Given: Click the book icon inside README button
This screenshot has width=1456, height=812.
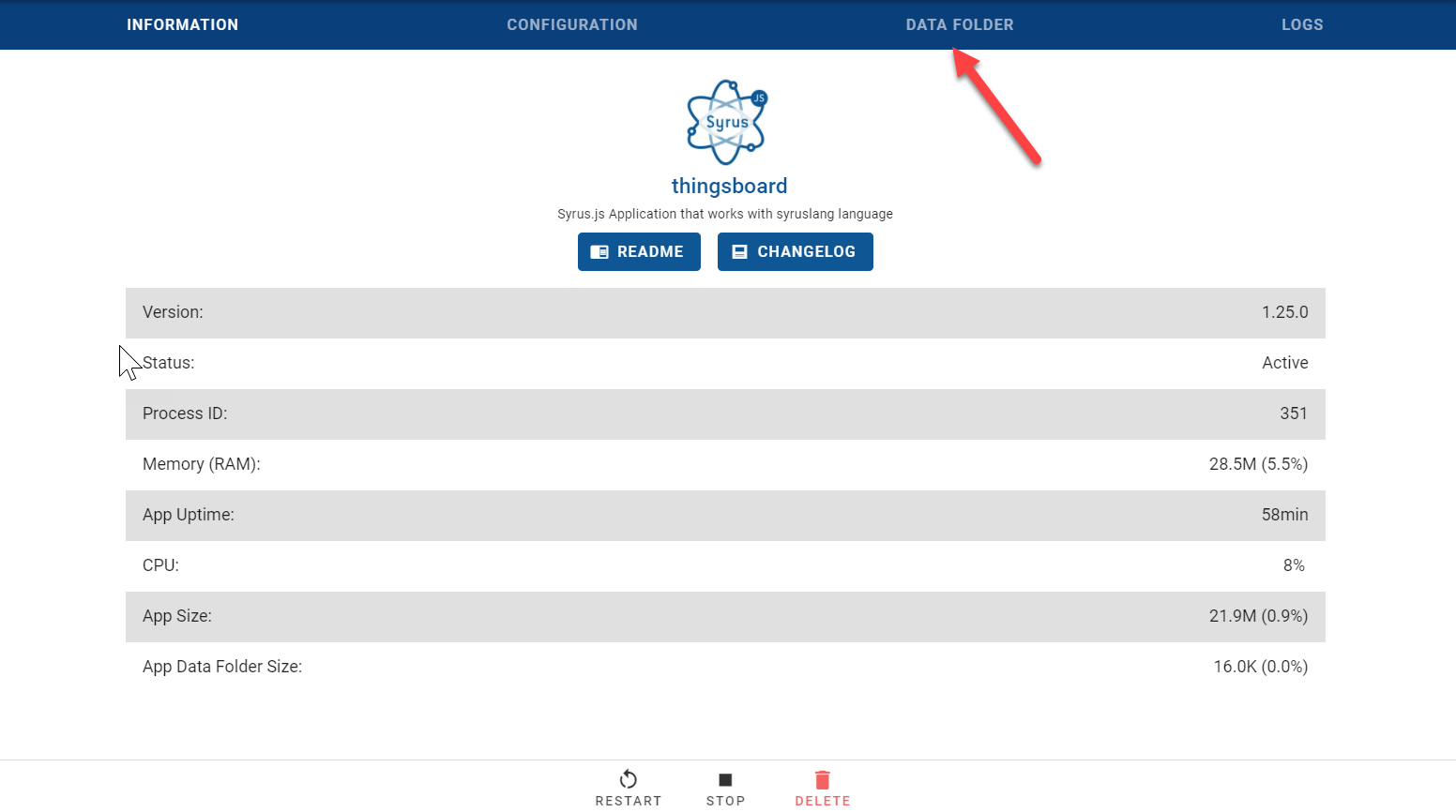Looking at the screenshot, I should [599, 252].
